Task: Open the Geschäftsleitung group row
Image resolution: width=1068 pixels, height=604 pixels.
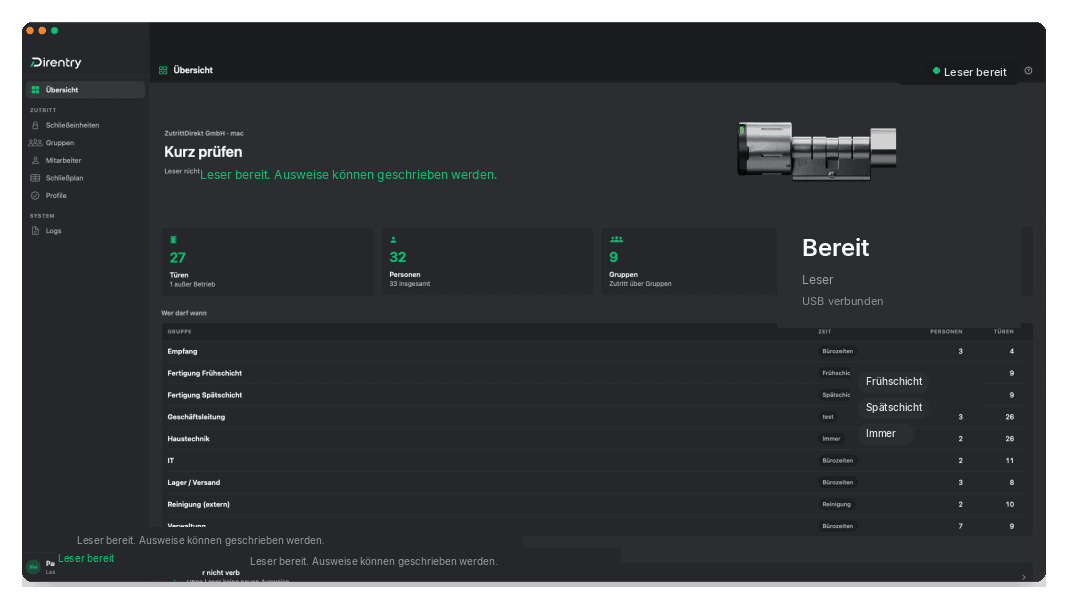Action: pyautogui.click(x=597, y=417)
